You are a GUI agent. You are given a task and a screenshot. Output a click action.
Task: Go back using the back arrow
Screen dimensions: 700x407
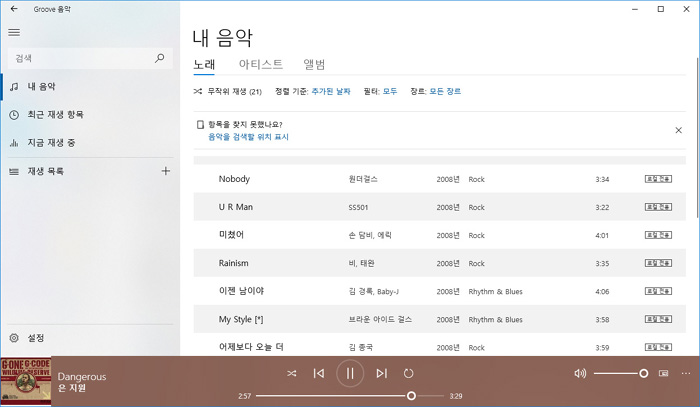coord(14,9)
